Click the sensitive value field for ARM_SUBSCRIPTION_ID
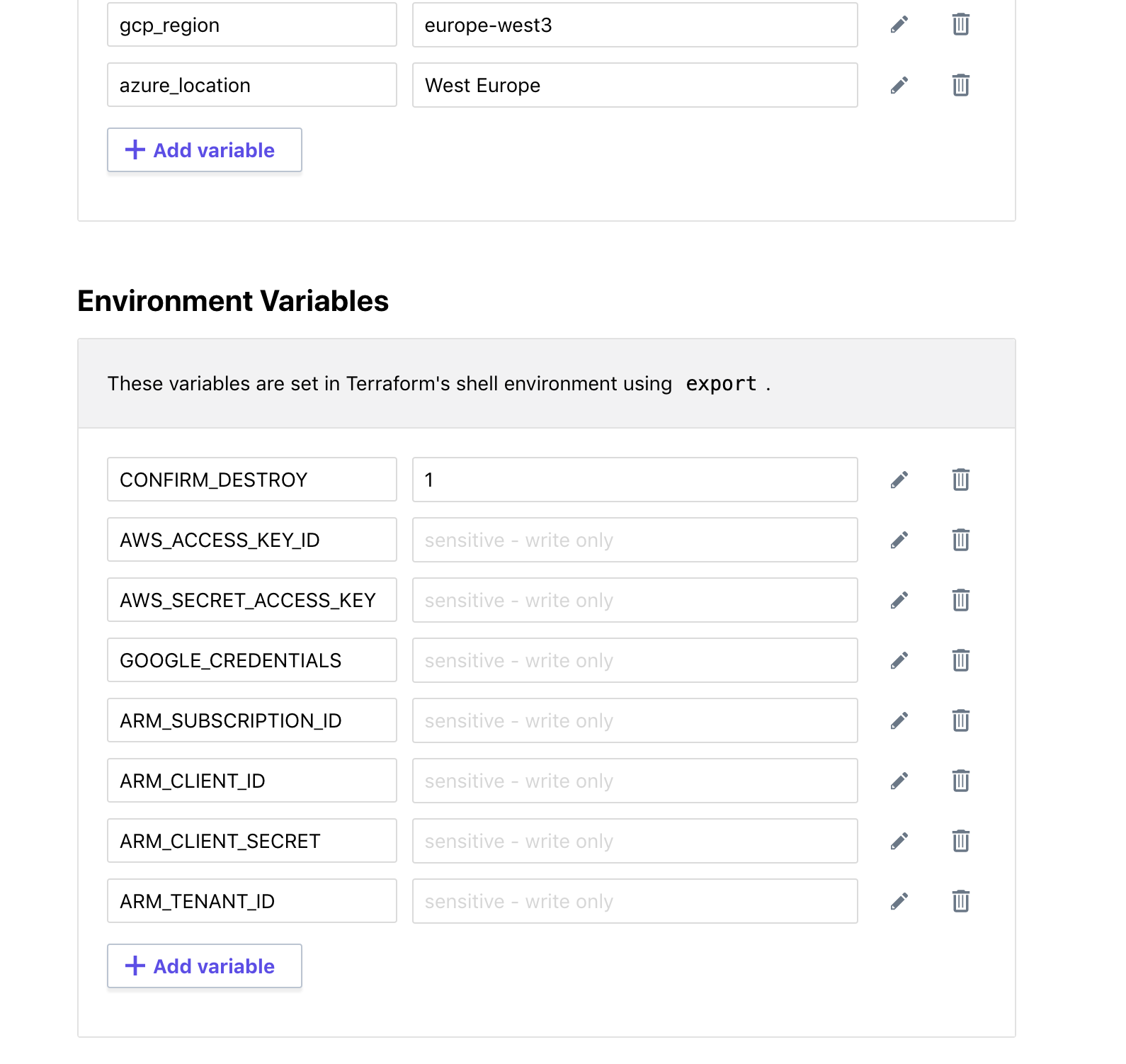This screenshot has height=1064, width=1126. coord(635,720)
